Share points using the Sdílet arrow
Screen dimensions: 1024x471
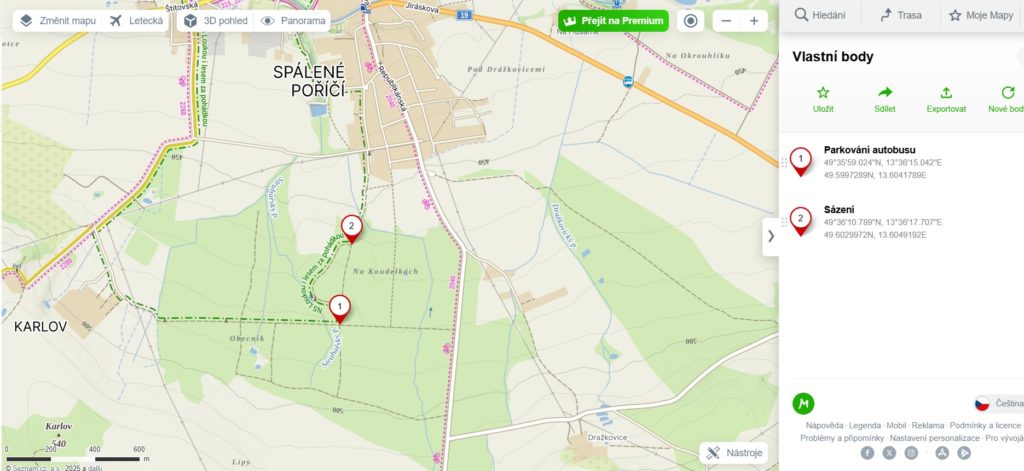tap(885, 99)
